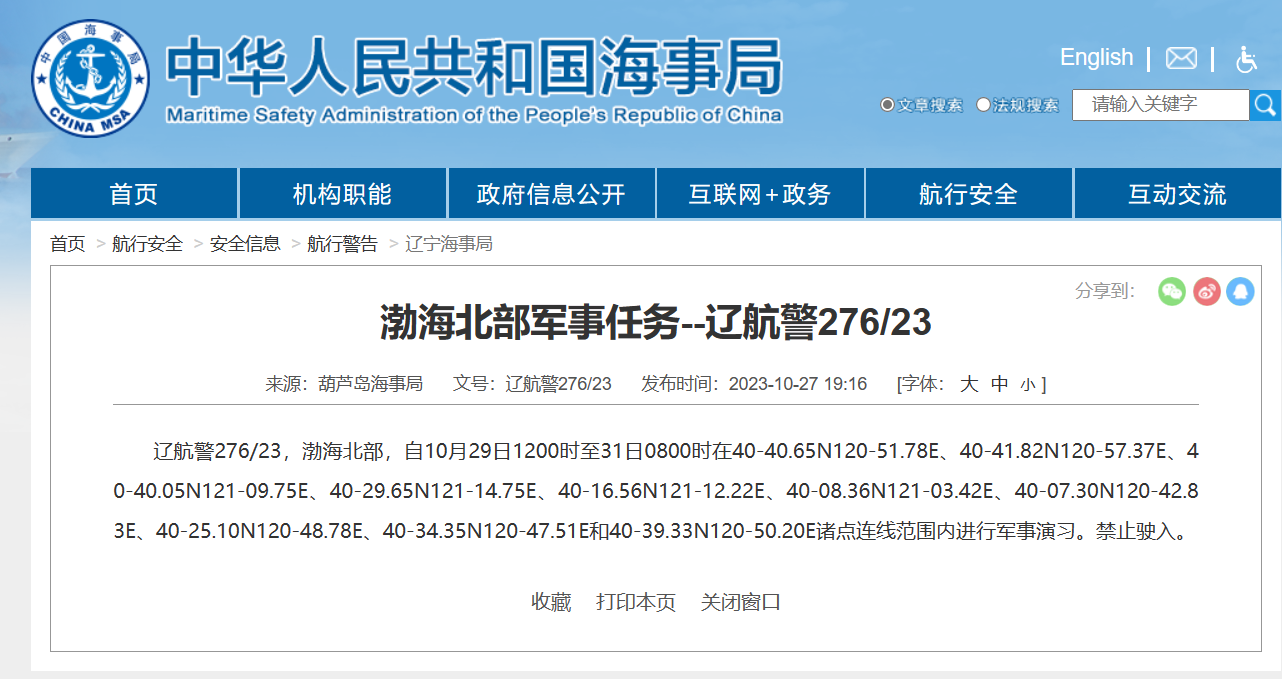Switch to the English site link
Screen dimensions: 1282x679
[1096, 58]
